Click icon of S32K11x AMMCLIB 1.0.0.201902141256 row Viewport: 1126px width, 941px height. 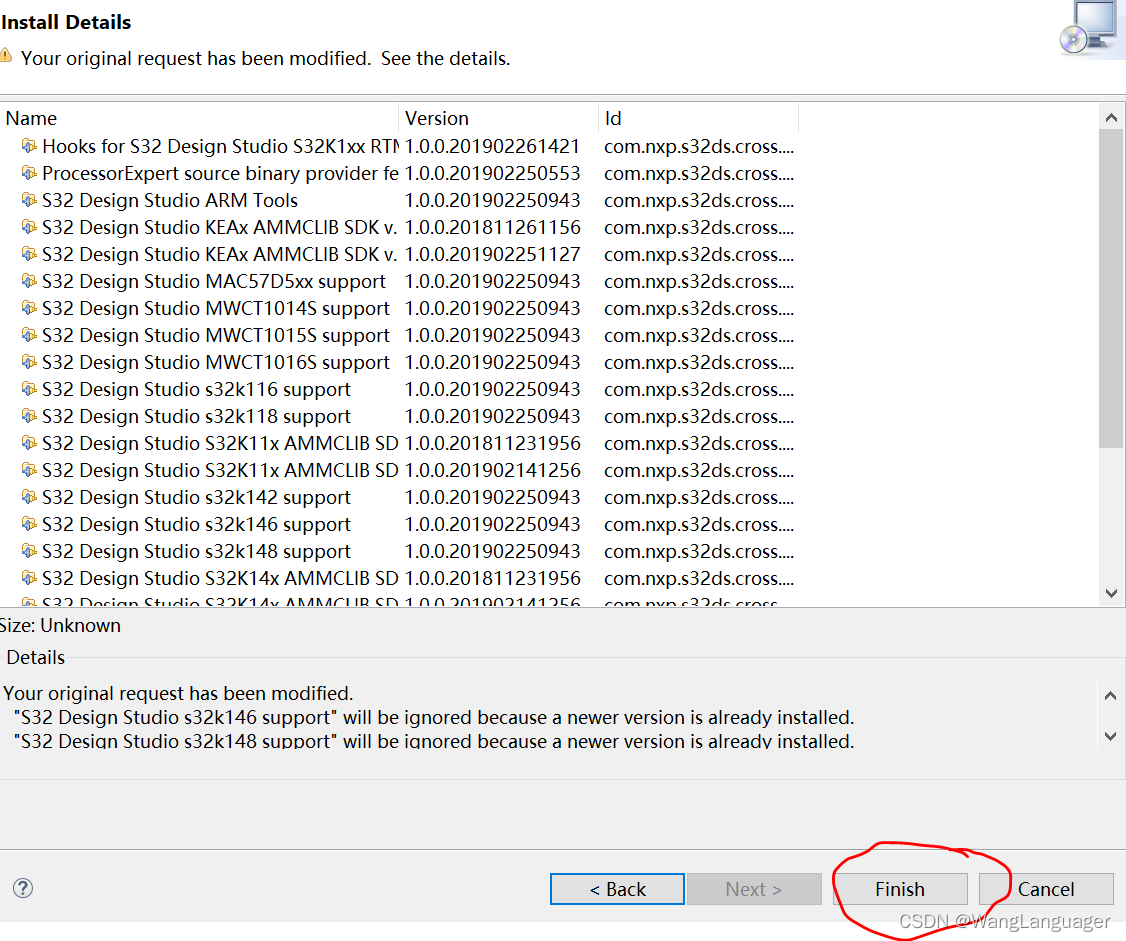pos(29,470)
